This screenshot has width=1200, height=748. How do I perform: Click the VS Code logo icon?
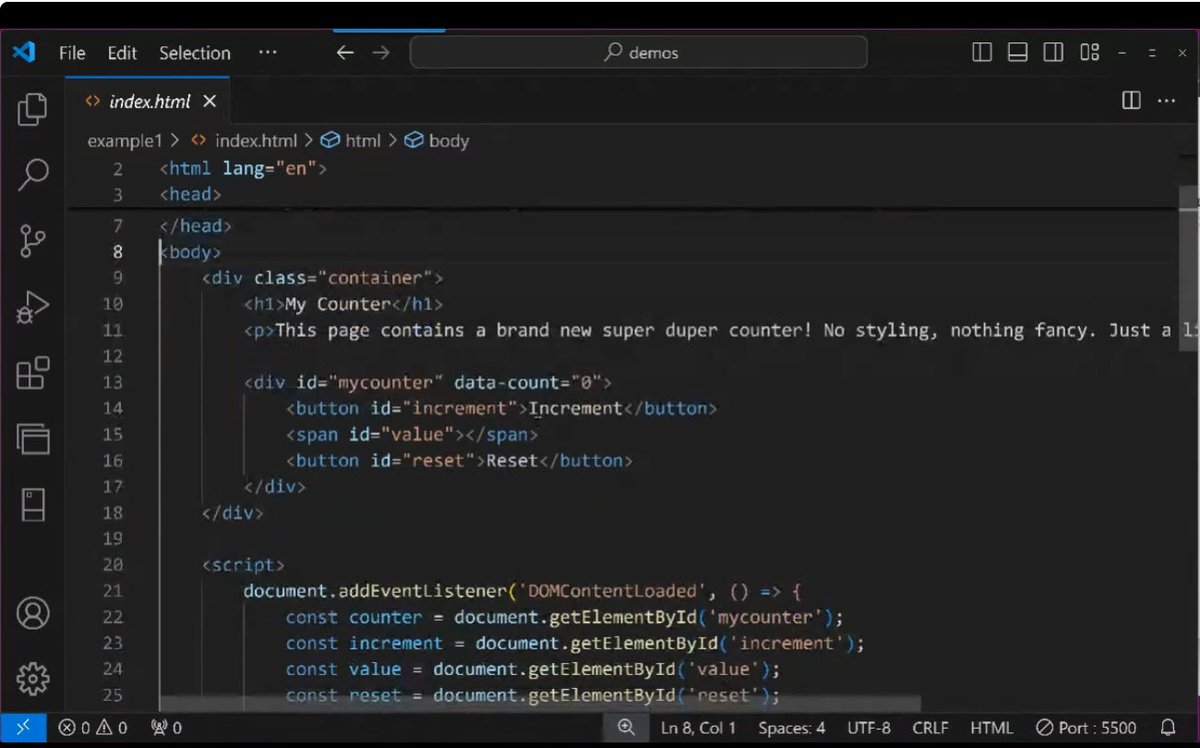pyautogui.click(x=24, y=52)
